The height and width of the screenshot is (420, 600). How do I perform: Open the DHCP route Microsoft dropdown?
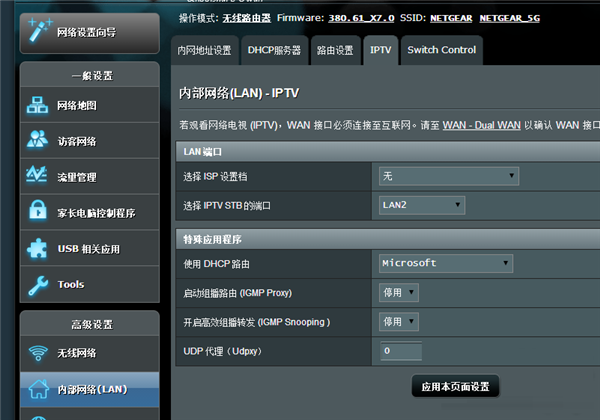pos(446,263)
